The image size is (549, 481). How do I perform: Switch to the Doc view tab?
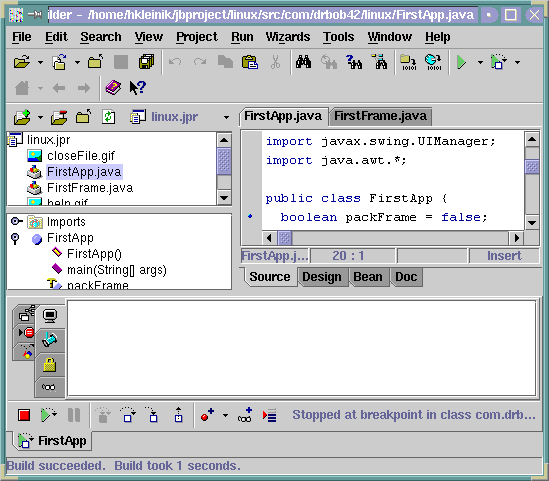click(x=406, y=277)
